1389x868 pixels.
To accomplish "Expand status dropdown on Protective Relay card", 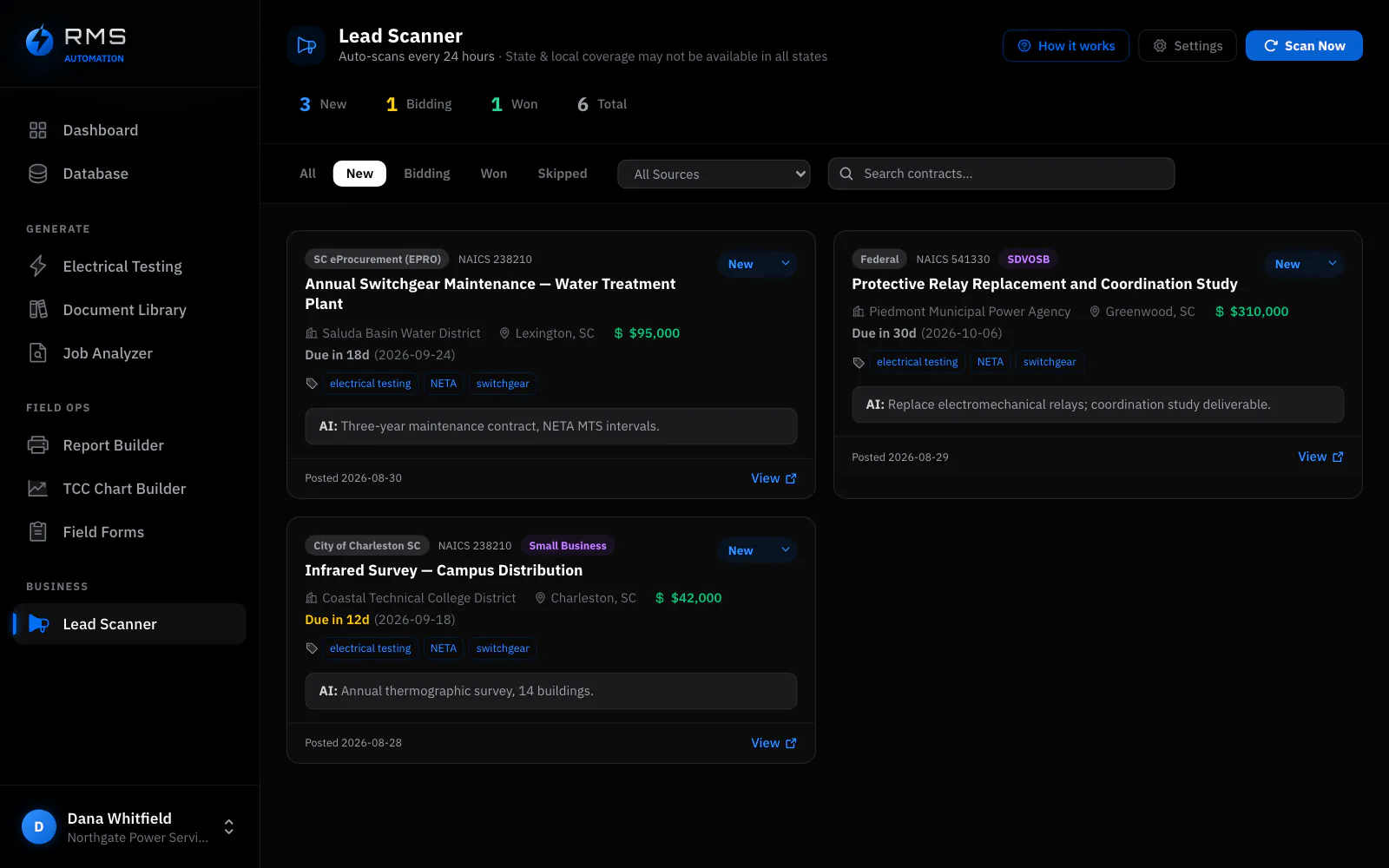I will pos(1304,264).
